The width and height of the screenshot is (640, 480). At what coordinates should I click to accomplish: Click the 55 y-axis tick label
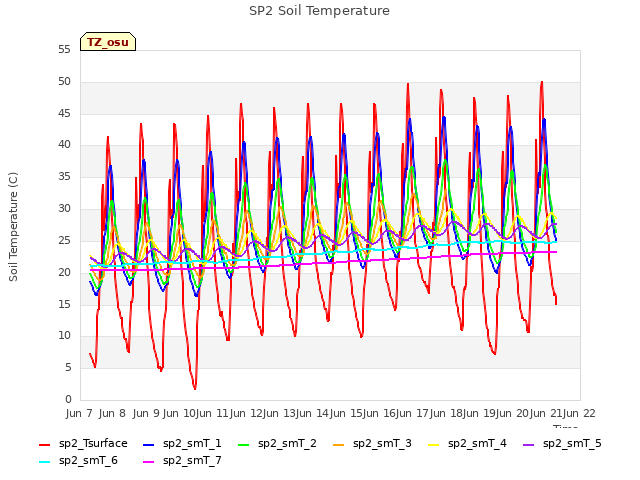pos(64,50)
